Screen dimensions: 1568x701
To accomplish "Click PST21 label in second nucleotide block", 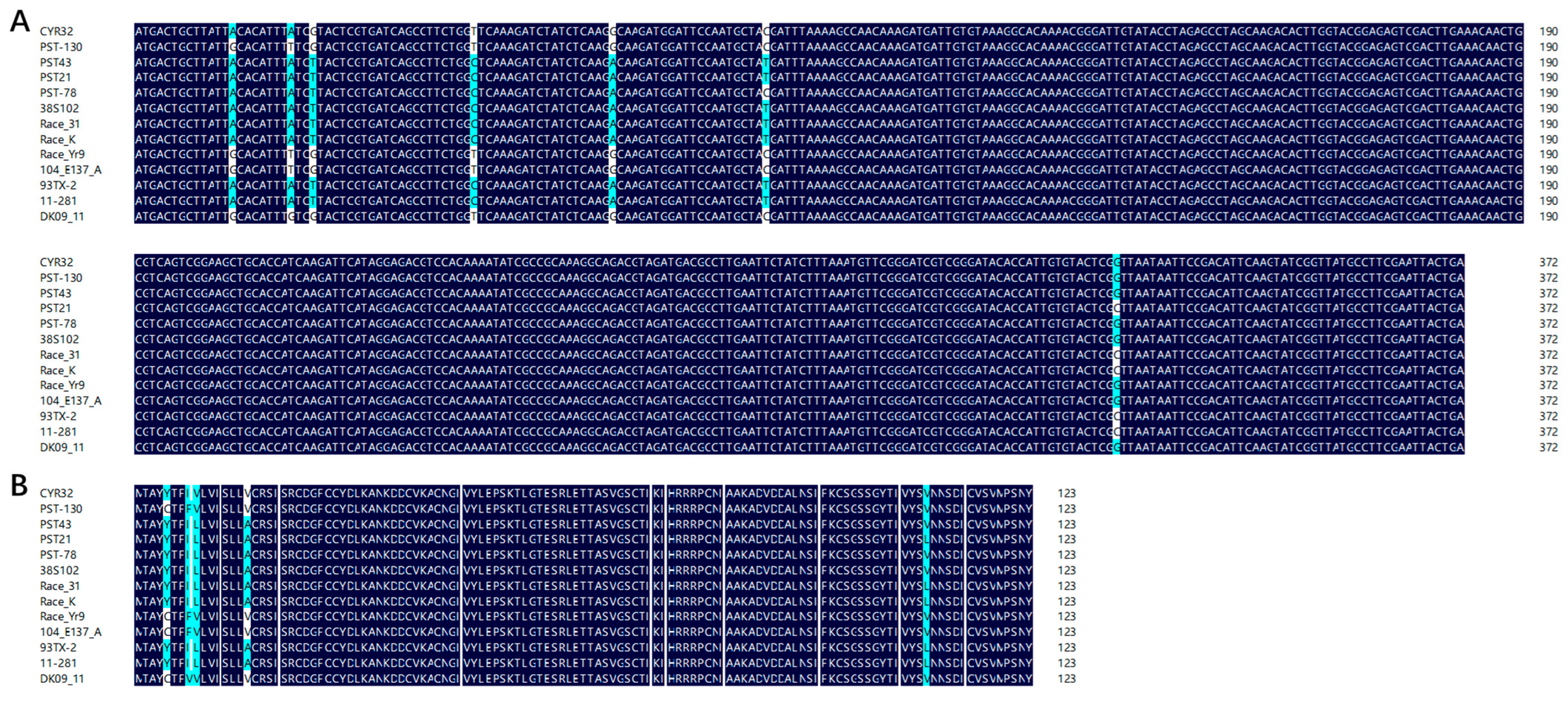I will (55, 308).
